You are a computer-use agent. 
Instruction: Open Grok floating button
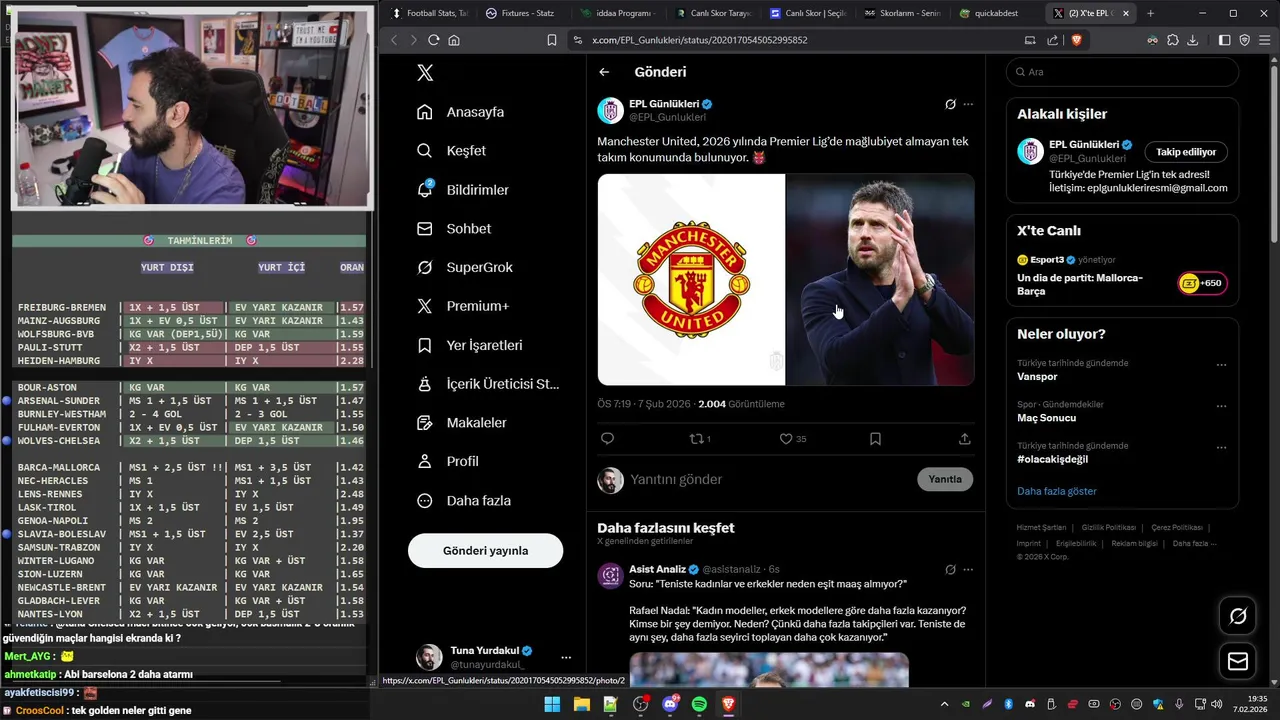1238,616
